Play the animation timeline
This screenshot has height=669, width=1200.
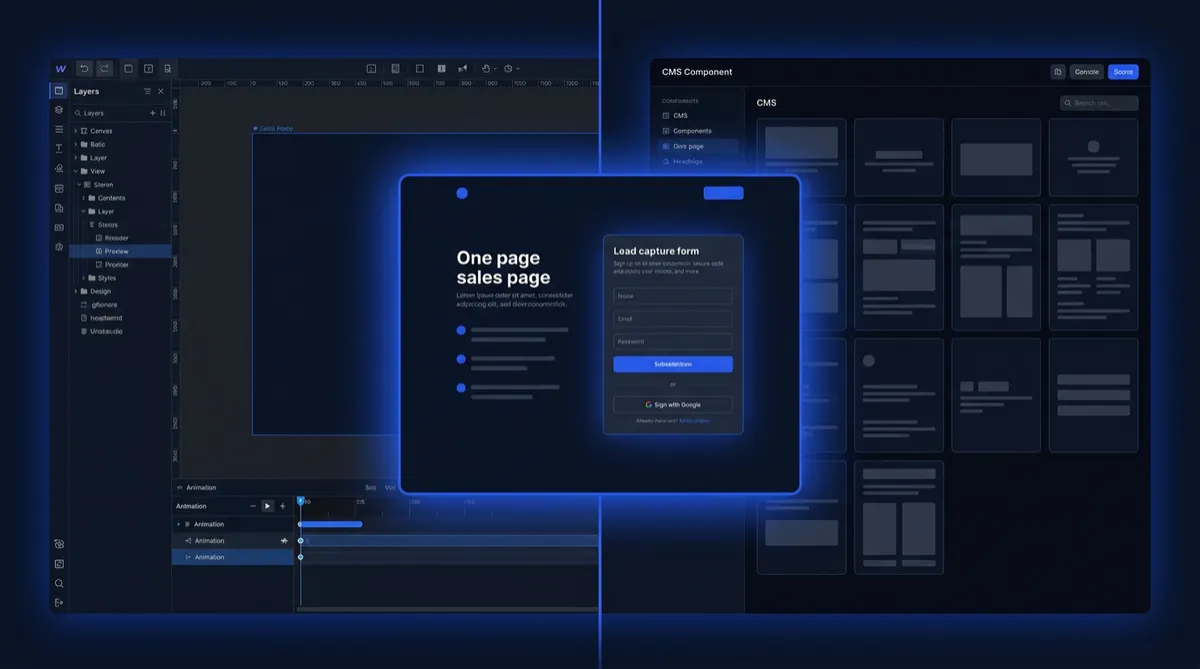pyautogui.click(x=267, y=506)
